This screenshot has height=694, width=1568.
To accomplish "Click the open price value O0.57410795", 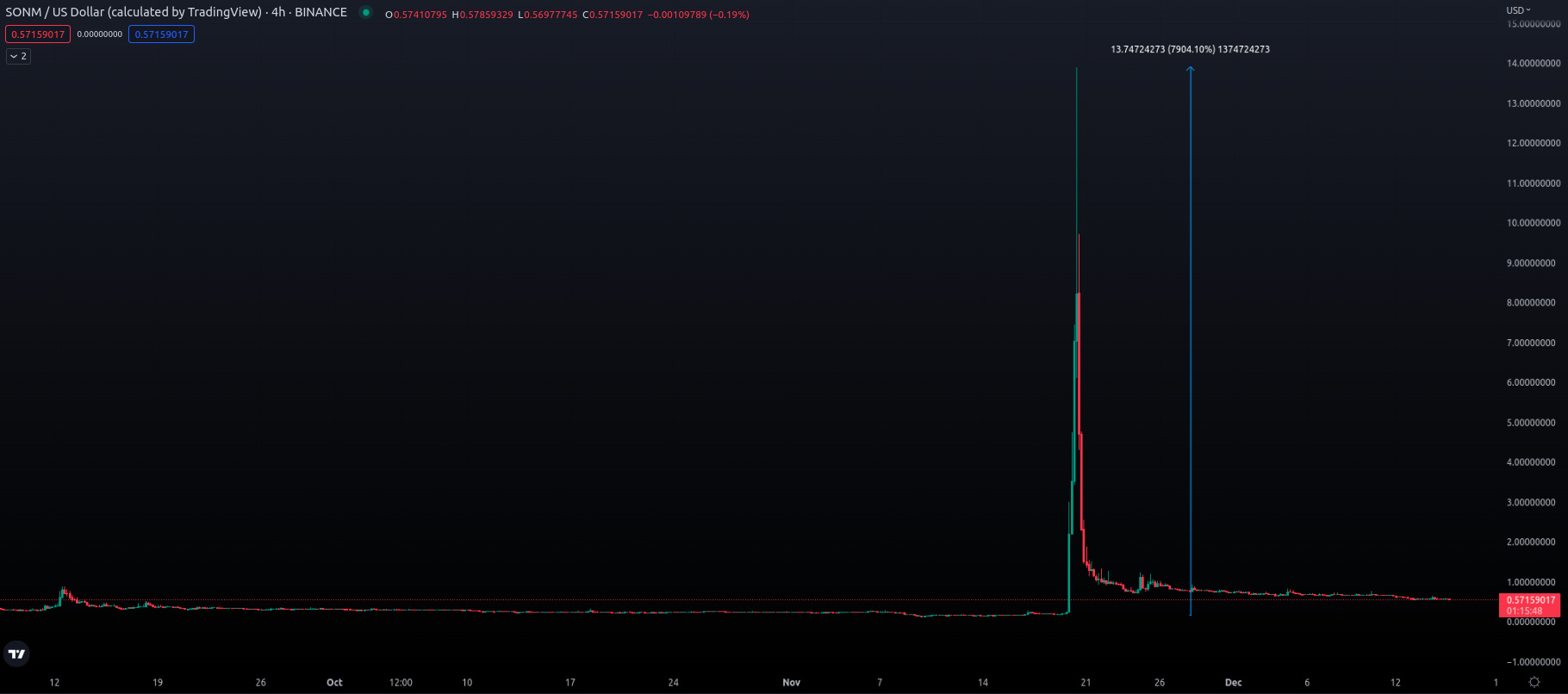I will tap(416, 15).
